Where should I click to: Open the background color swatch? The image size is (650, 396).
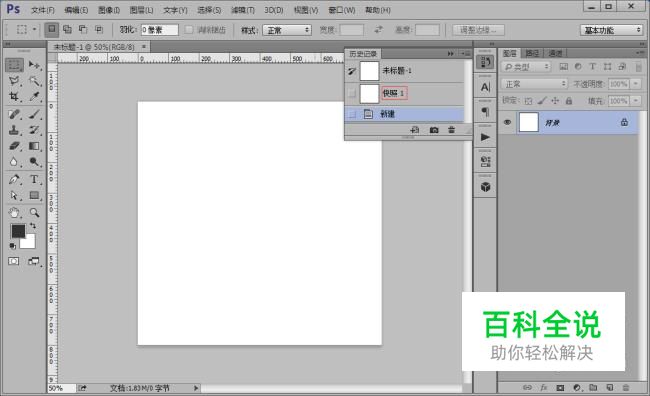(29, 243)
